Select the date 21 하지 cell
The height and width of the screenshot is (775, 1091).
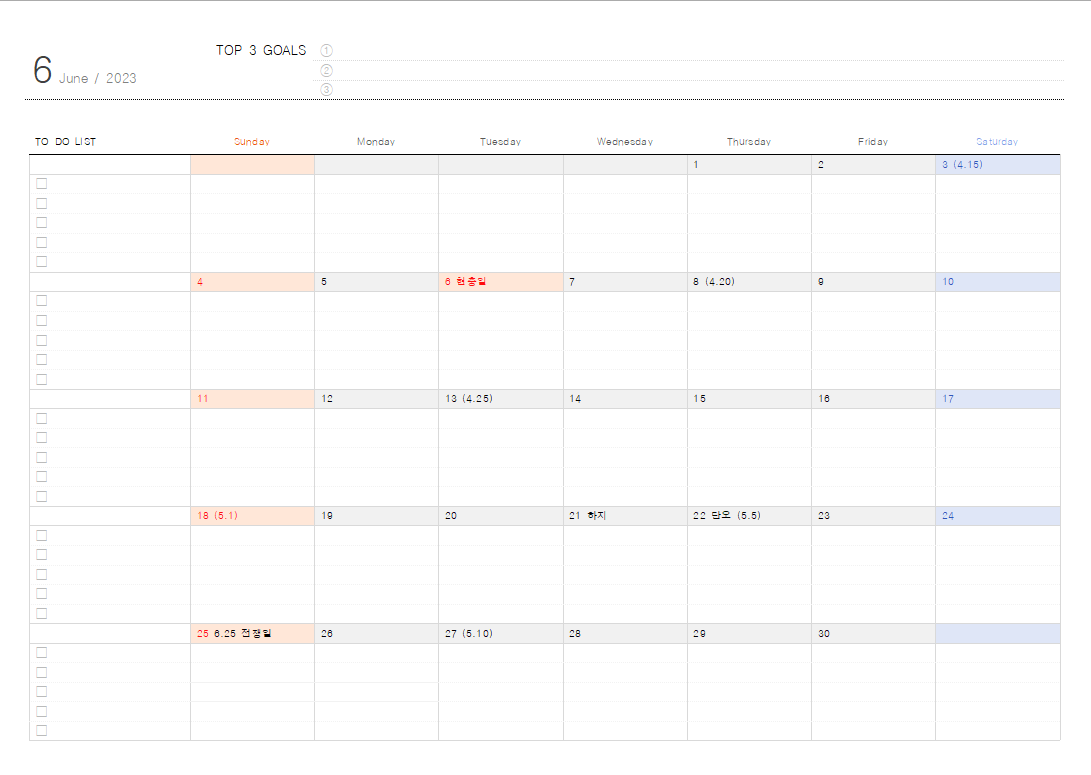[626, 516]
